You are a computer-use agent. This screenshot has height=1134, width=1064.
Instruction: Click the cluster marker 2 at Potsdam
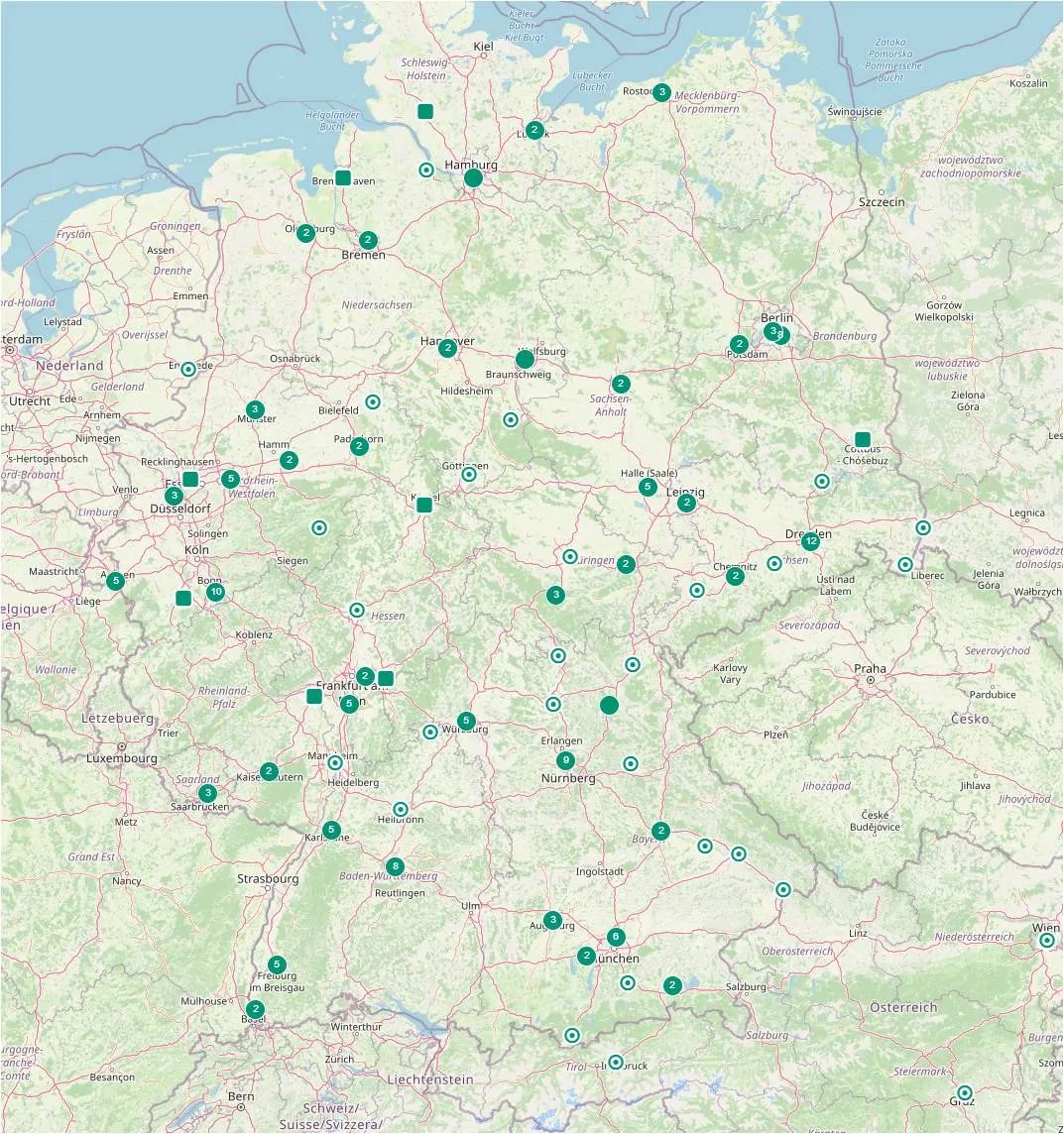pos(739,344)
